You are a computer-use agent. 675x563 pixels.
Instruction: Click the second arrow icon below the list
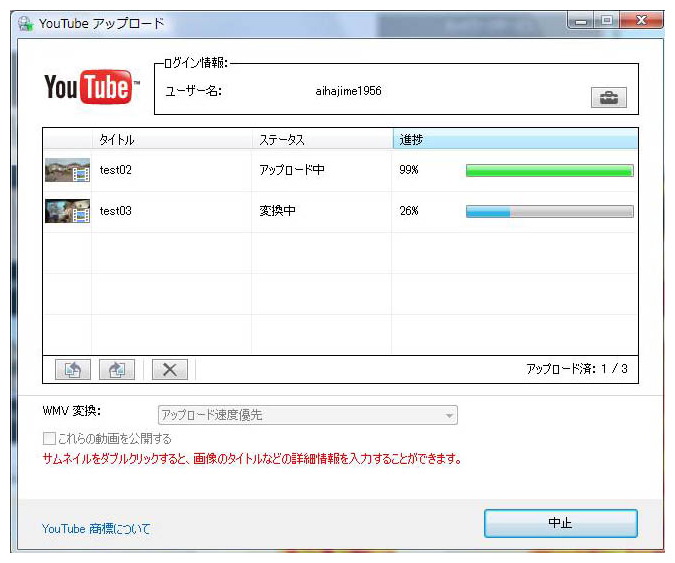[116, 369]
